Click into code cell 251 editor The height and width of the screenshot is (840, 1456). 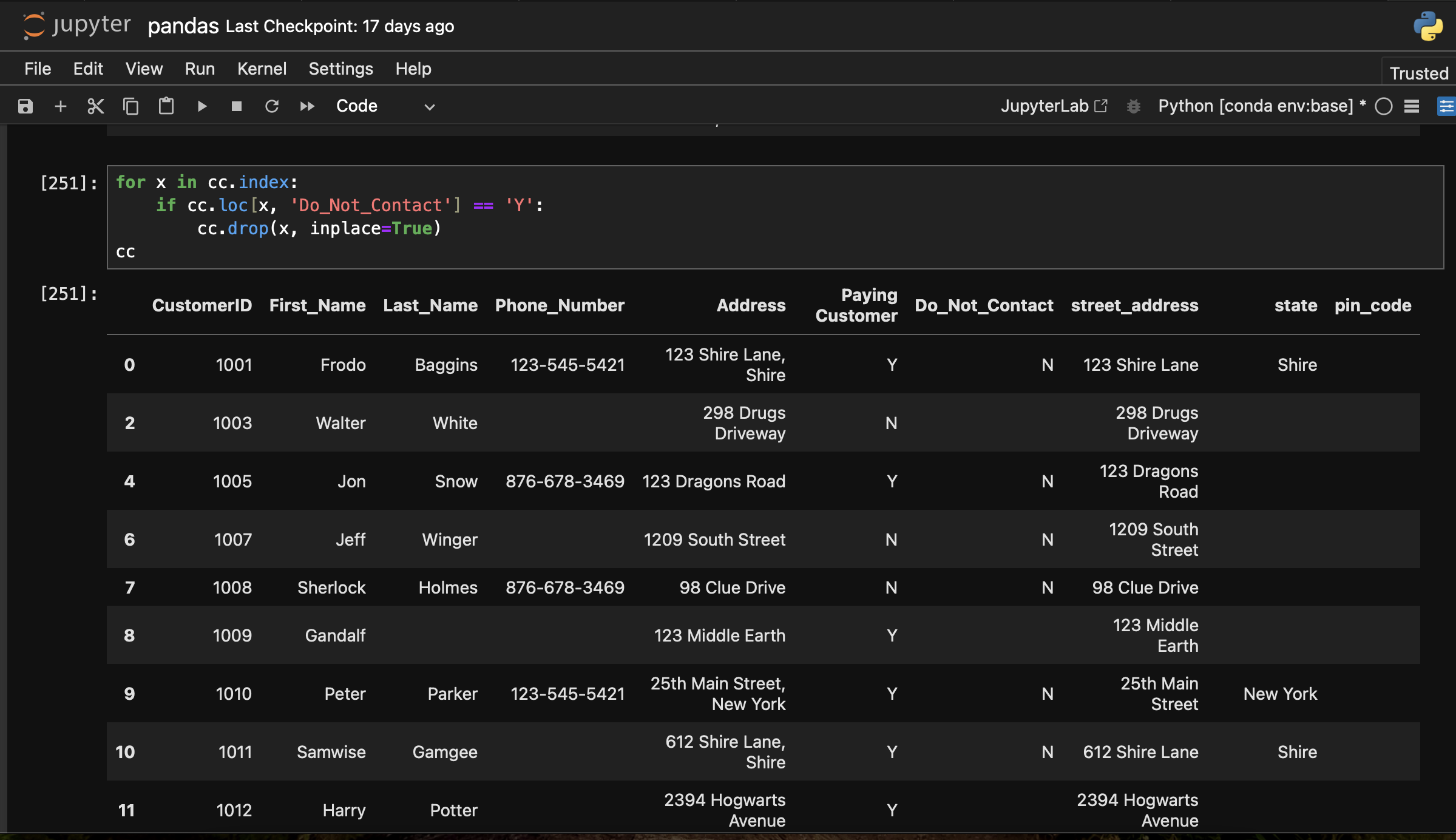tap(775, 217)
